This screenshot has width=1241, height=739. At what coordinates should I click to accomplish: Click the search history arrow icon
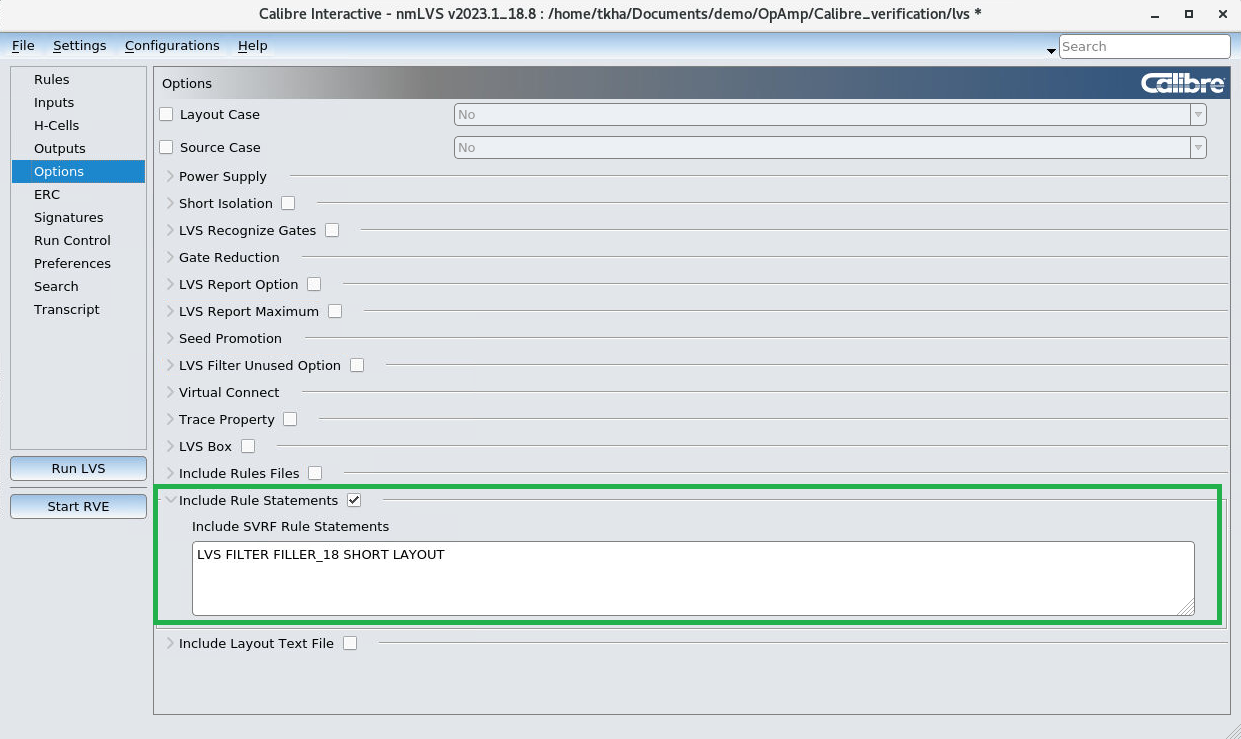click(1051, 50)
